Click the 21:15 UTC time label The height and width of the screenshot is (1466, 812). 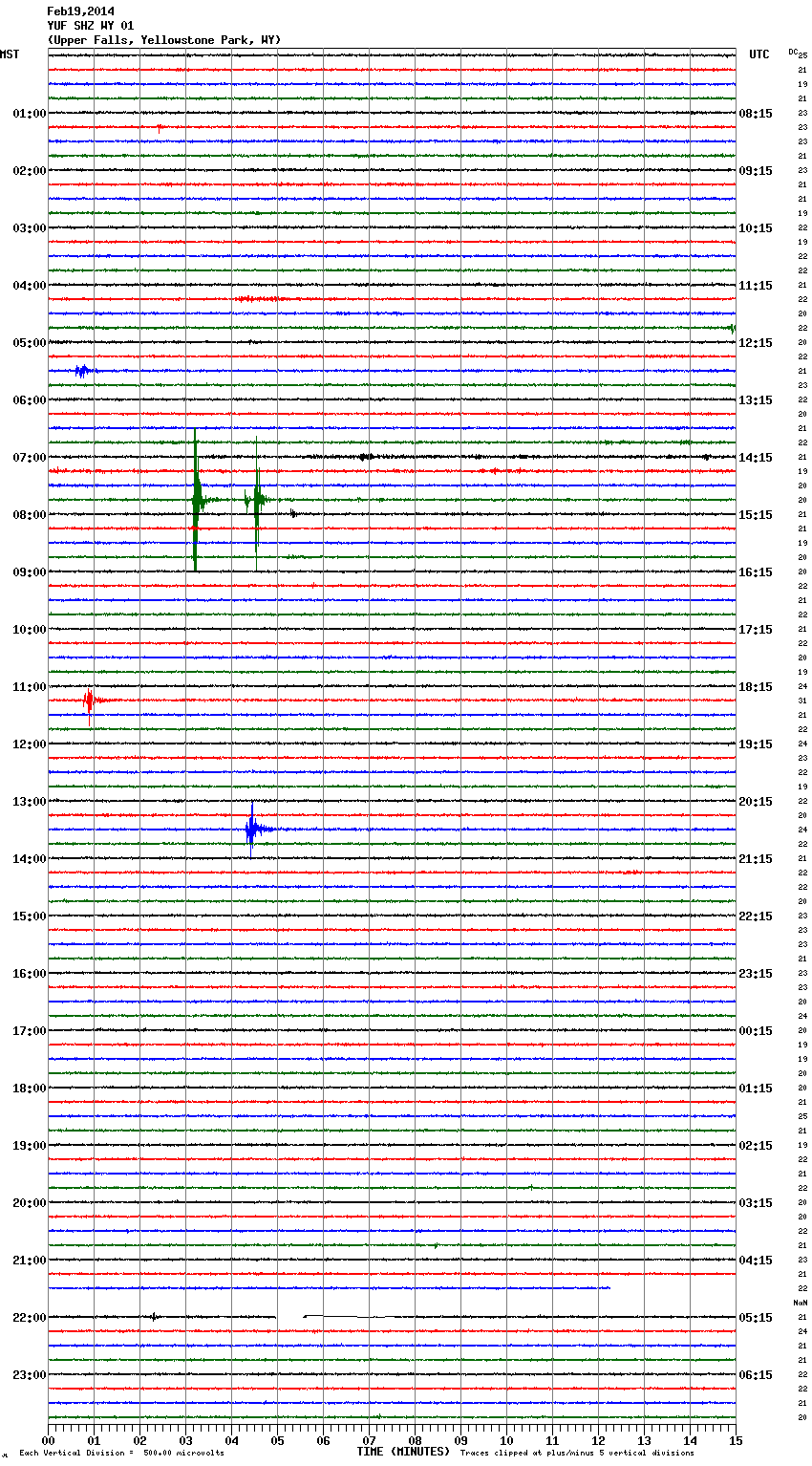(756, 859)
